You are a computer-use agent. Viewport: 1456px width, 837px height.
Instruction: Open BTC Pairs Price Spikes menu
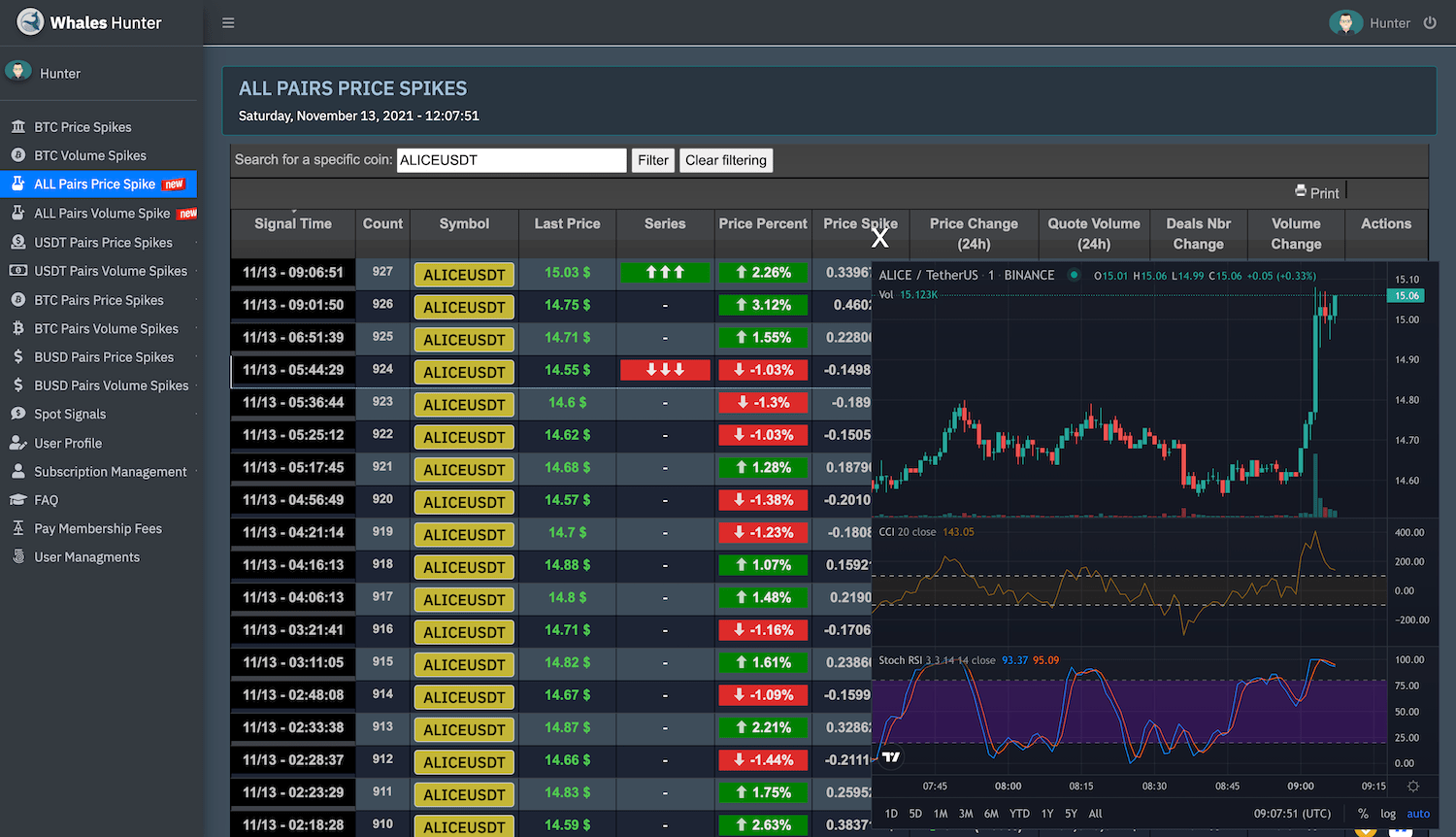pyautogui.click(x=99, y=300)
